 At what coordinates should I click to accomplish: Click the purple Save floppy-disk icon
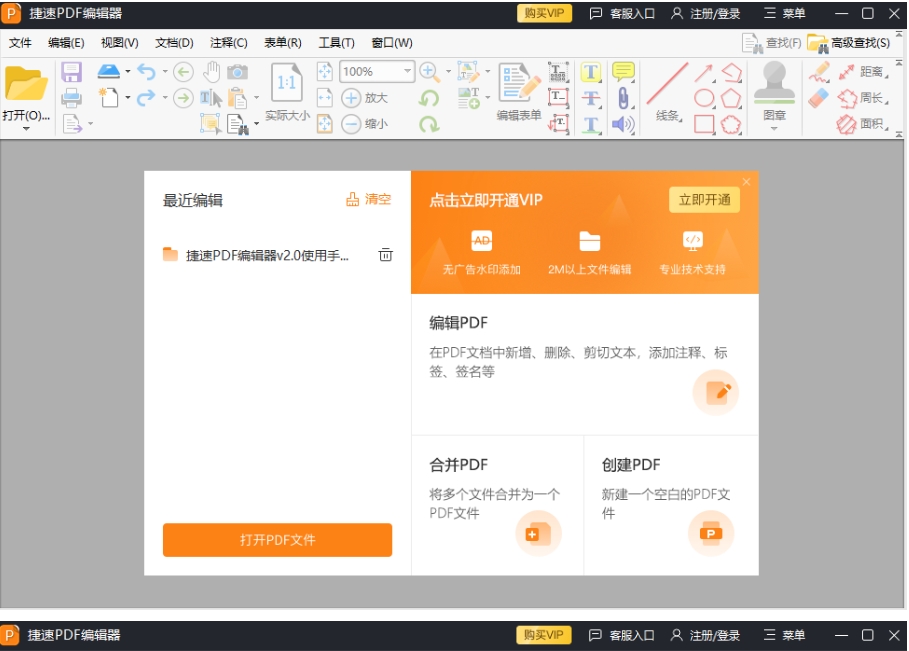point(71,72)
